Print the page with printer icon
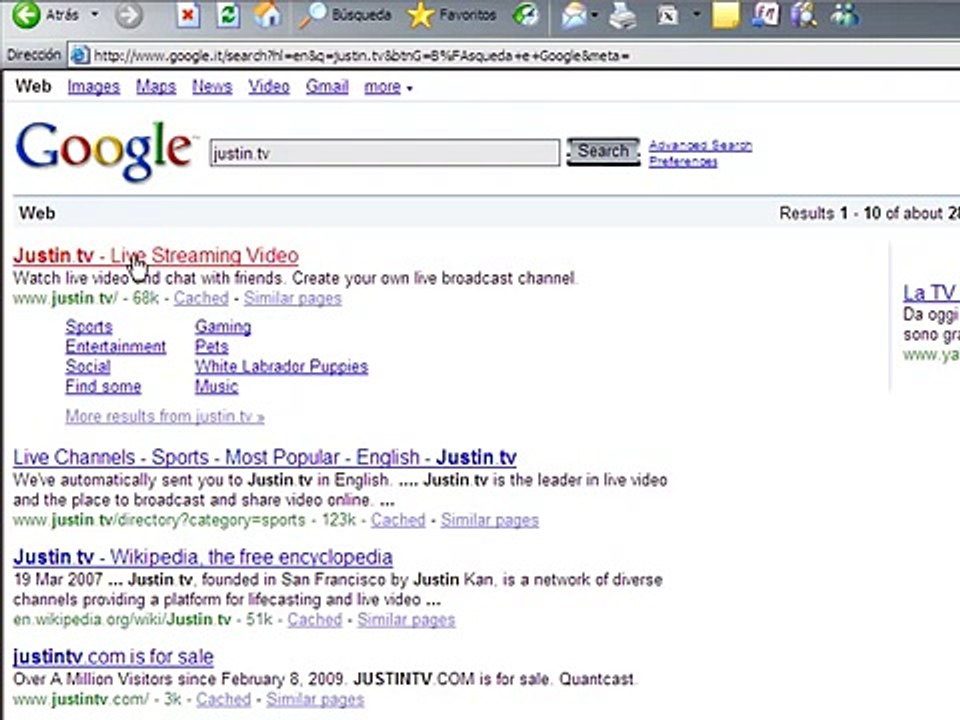Image resolution: width=960 pixels, height=720 pixels. [623, 15]
